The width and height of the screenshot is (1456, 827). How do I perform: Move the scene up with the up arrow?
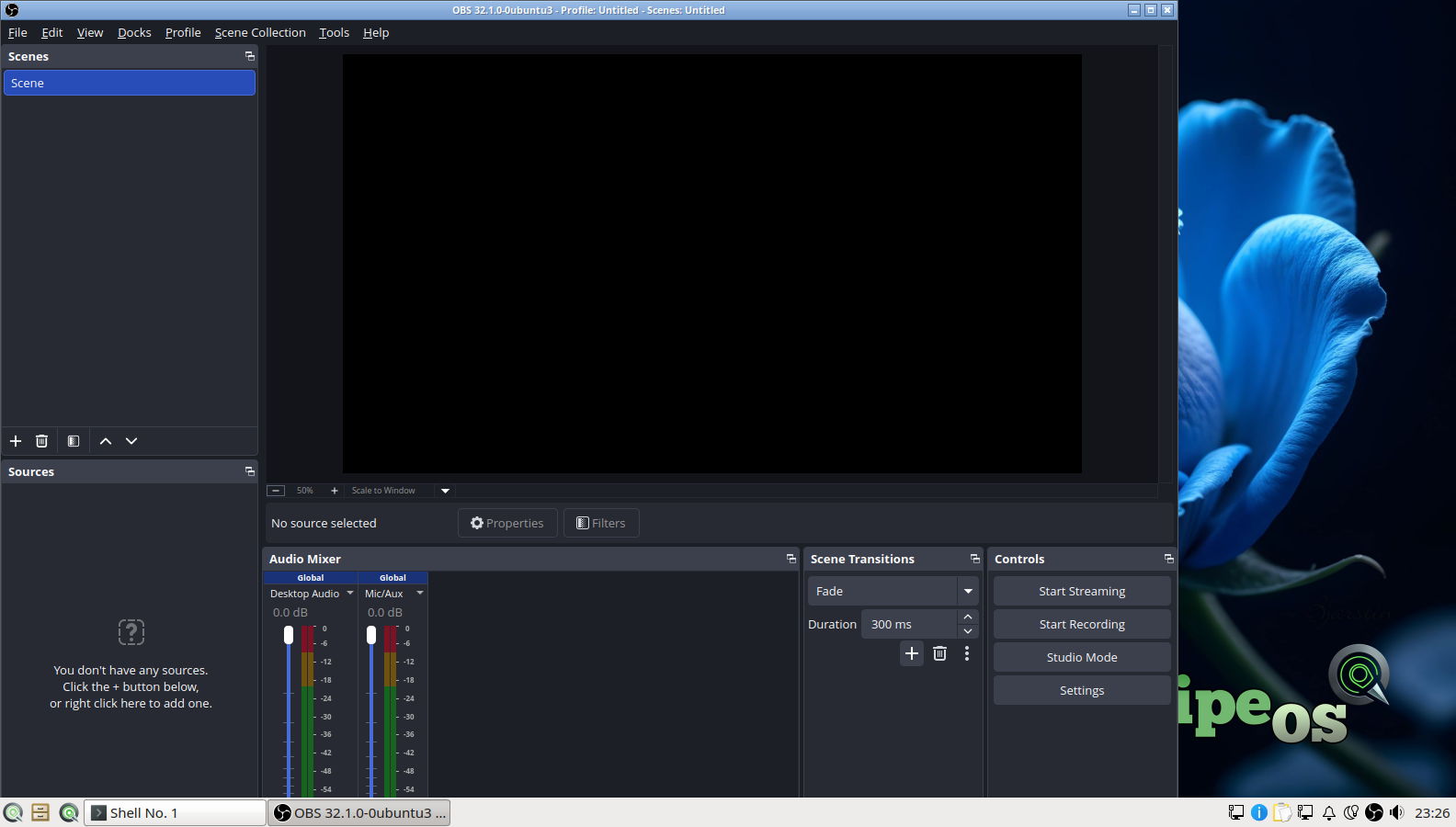click(x=106, y=441)
